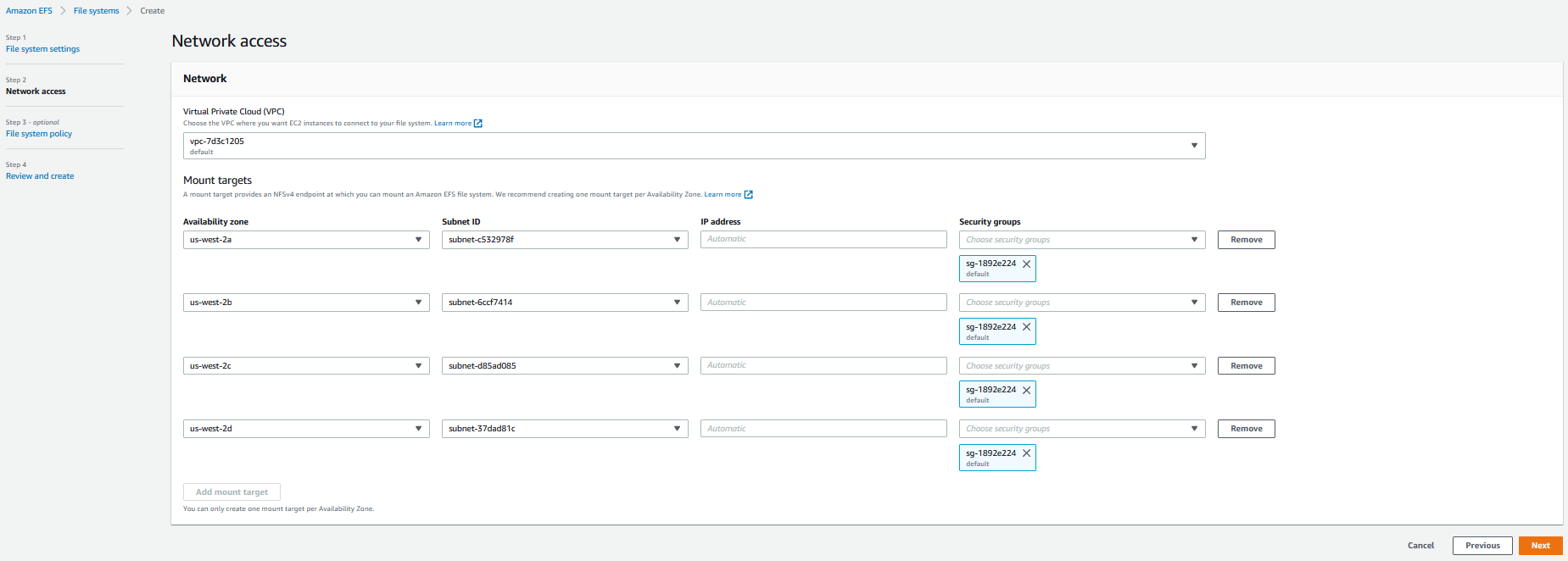Image resolution: width=1568 pixels, height=561 pixels.
Task: Go to Step 3 File system policy
Action: coord(39,134)
